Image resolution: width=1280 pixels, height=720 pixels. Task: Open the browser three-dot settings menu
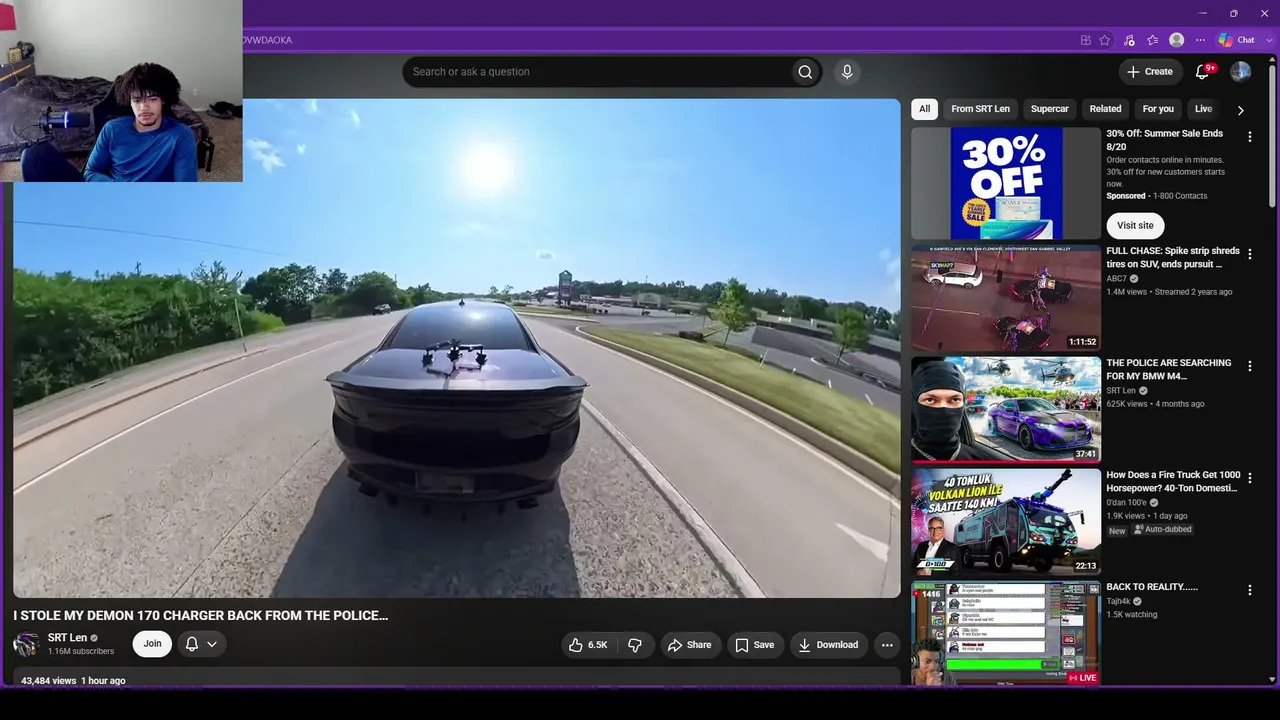[x=1201, y=40]
